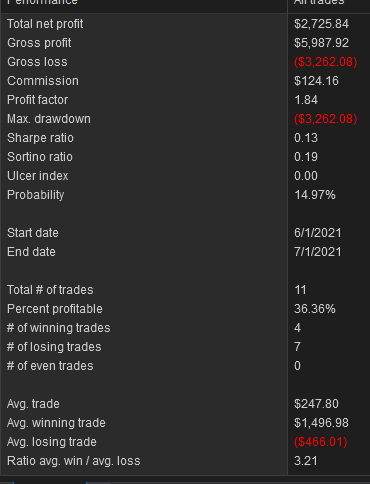The height and width of the screenshot is (484, 370).
Task: Click the Start date value 6/1/2021
Action: tap(318, 233)
